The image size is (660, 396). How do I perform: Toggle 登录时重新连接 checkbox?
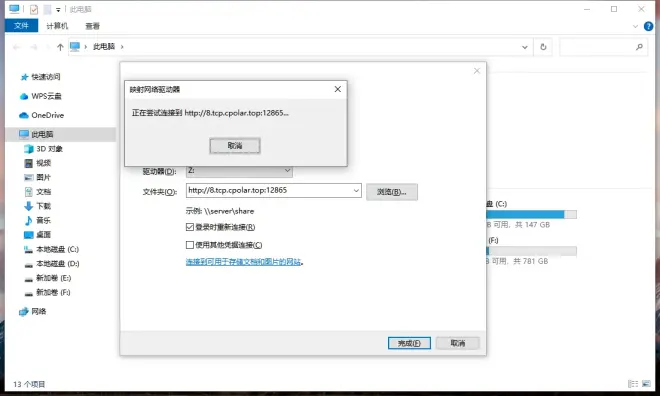click(190, 227)
